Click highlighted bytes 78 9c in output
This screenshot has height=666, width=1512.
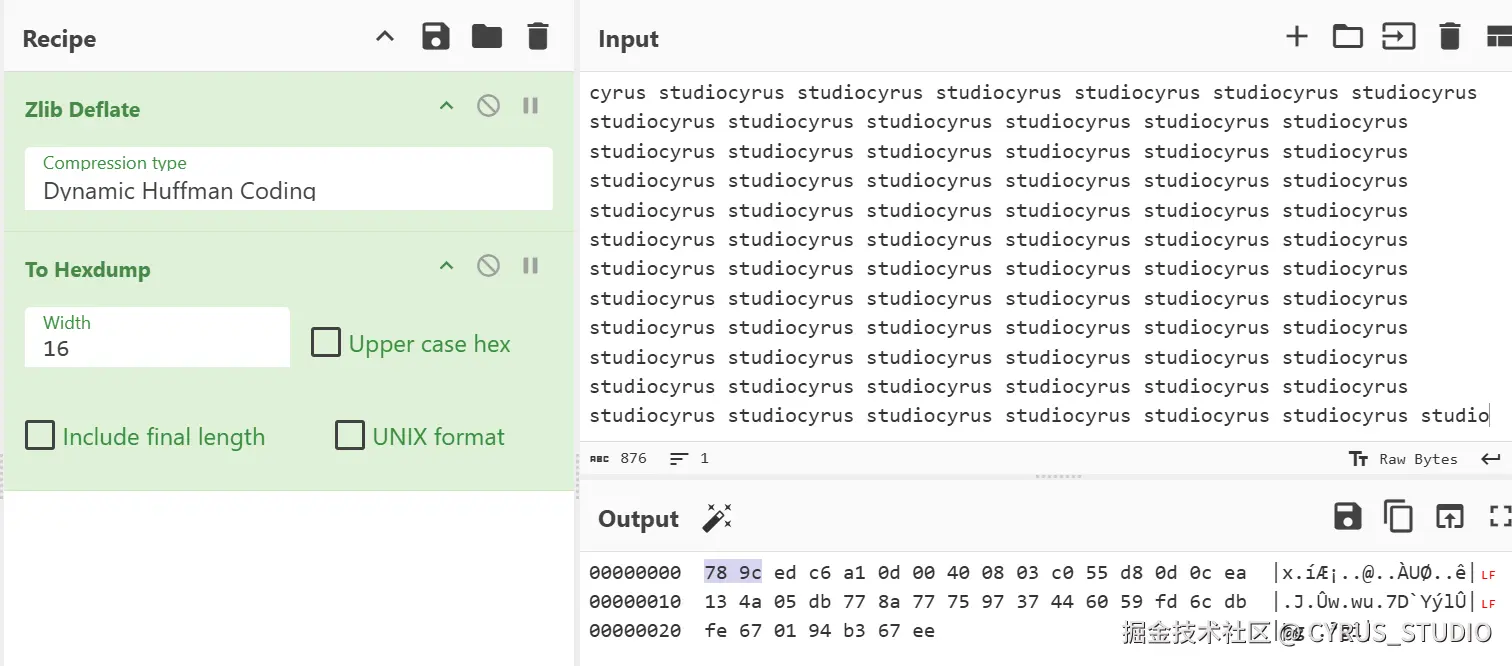tap(733, 572)
